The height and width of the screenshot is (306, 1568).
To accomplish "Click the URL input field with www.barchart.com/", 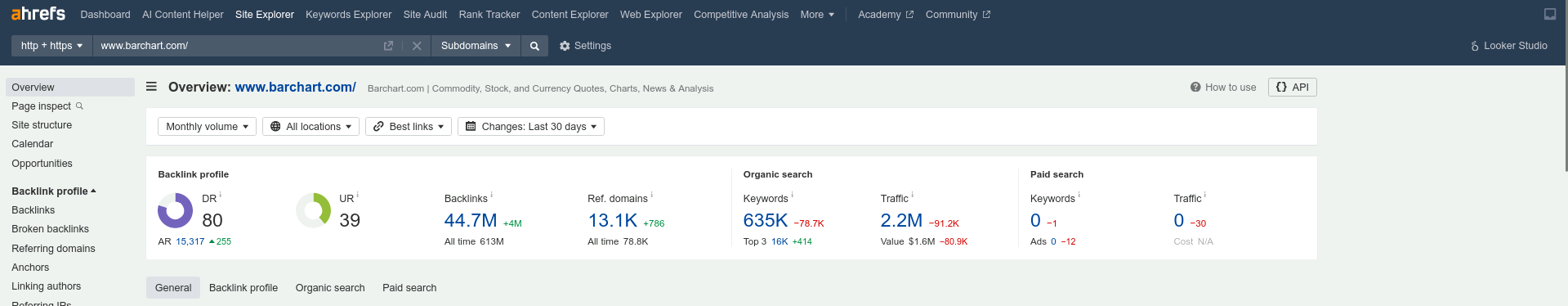I will pos(237,46).
